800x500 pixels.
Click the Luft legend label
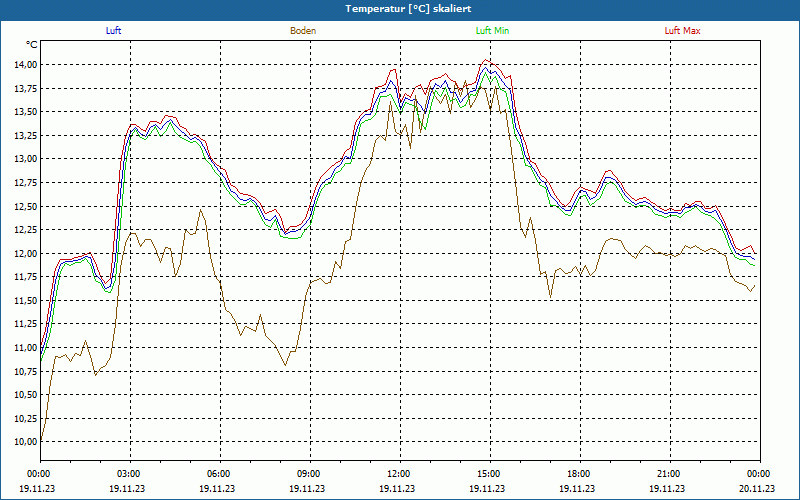[x=113, y=31]
